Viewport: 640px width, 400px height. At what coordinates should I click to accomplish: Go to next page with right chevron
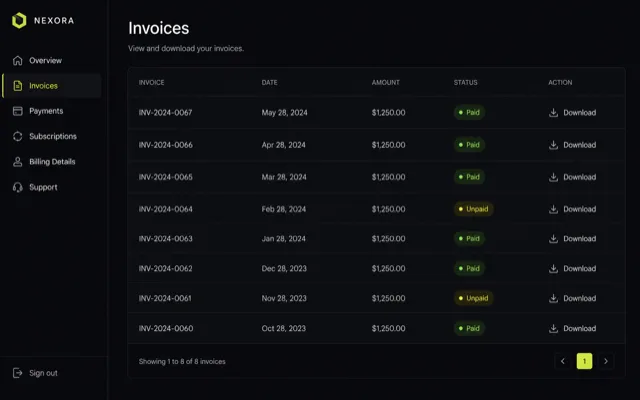coord(606,361)
